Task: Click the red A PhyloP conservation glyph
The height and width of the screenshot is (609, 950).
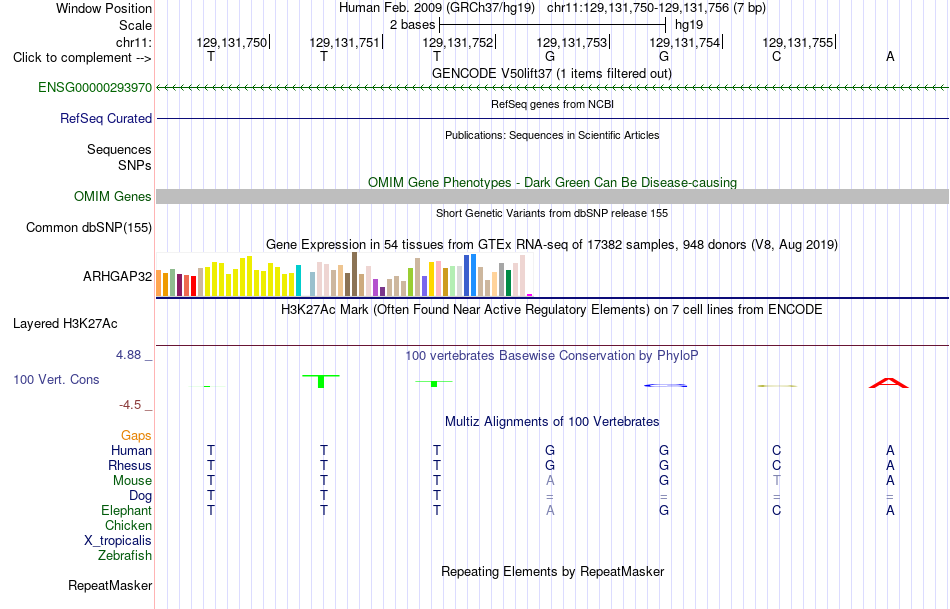Action: (889, 383)
